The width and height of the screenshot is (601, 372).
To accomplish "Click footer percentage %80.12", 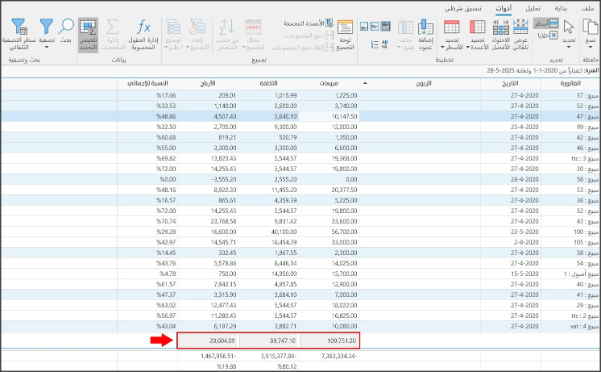I will coord(287,367).
